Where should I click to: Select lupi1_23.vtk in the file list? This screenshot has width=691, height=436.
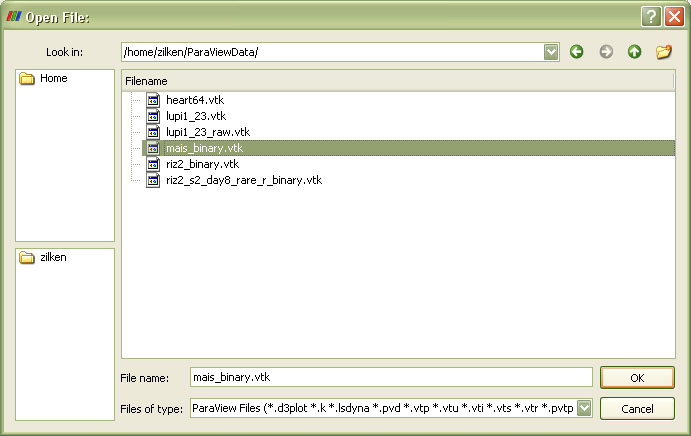196,116
